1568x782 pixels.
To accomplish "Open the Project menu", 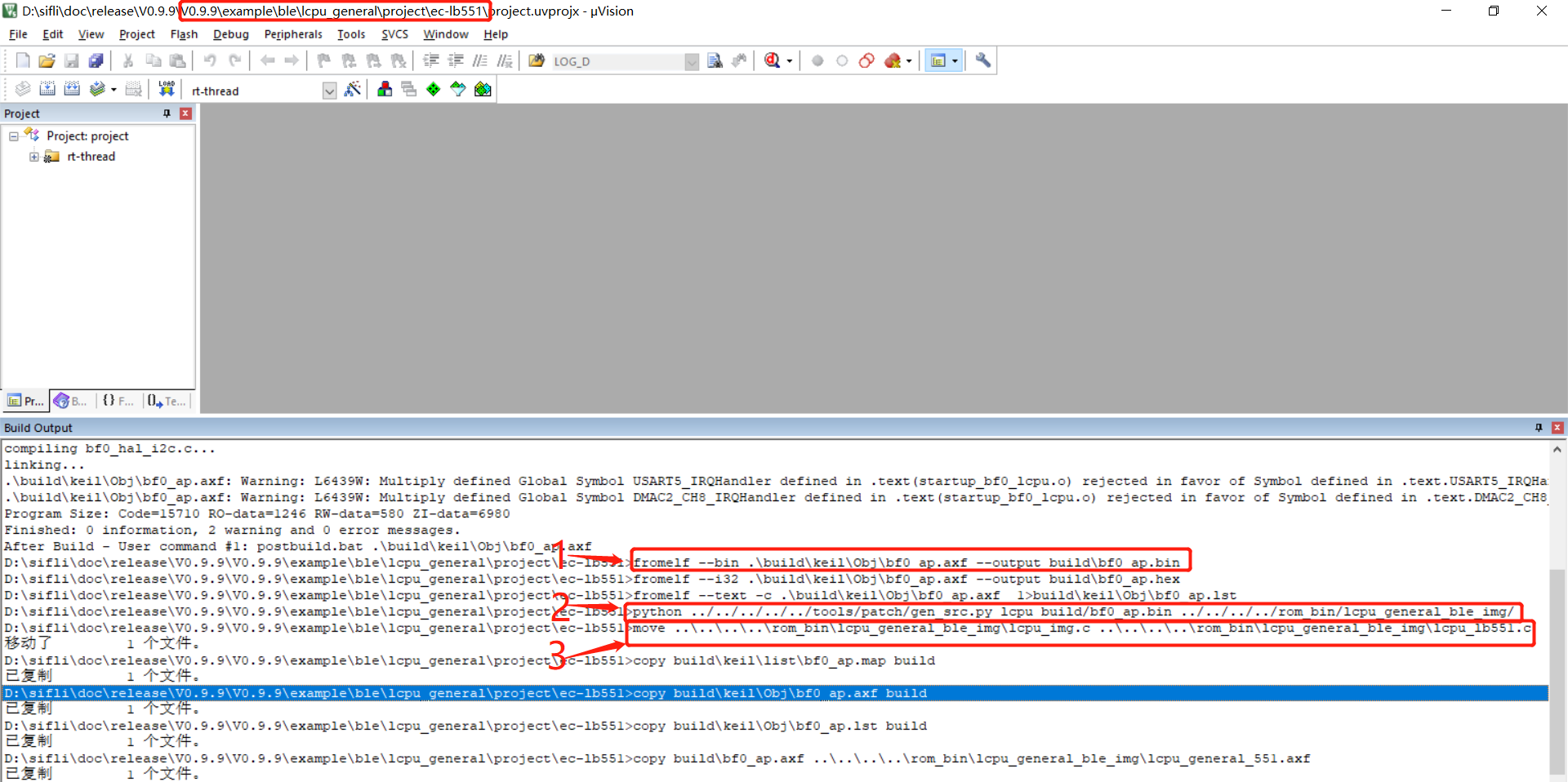I will tap(136, 34).
